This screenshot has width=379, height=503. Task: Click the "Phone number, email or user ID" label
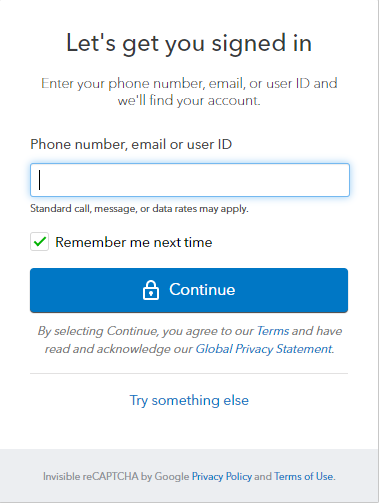(x=131, y=144)
